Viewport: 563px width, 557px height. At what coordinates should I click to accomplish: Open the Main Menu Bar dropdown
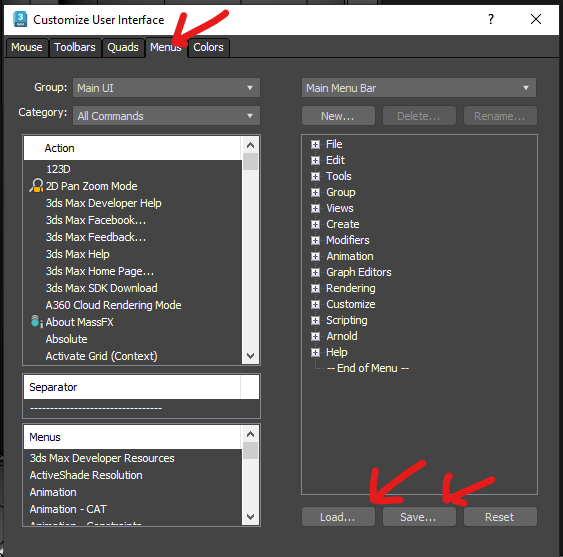click(419, 88)
